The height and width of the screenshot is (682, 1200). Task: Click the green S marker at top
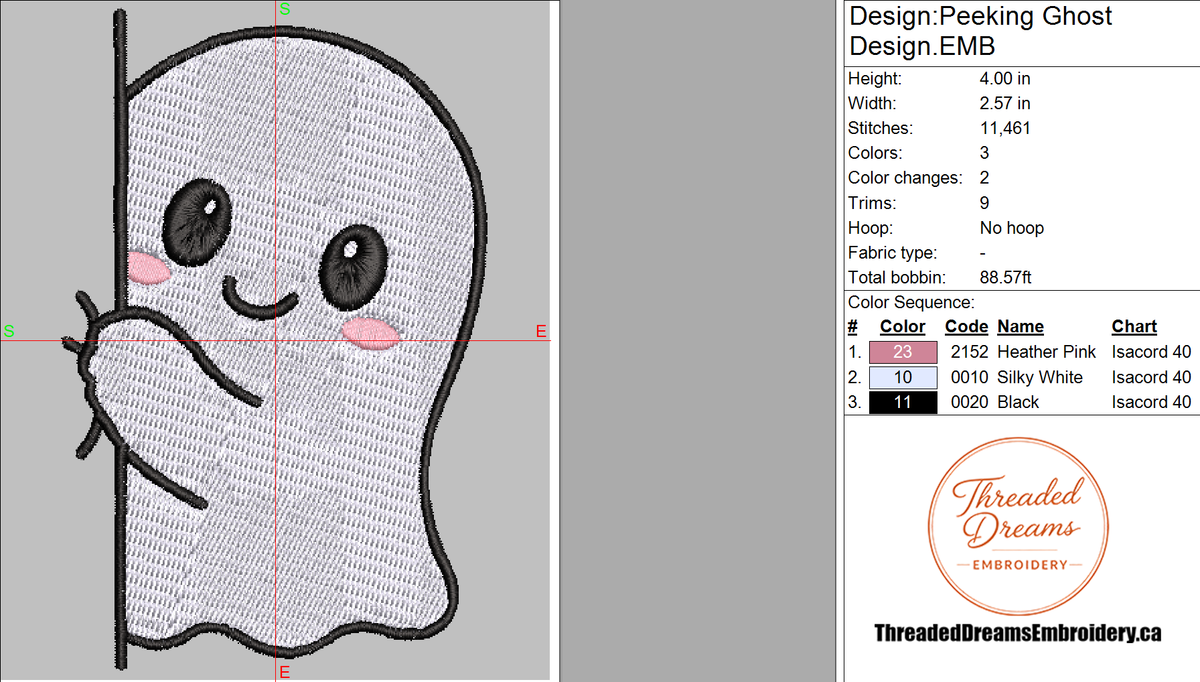[x=285, y=9]
